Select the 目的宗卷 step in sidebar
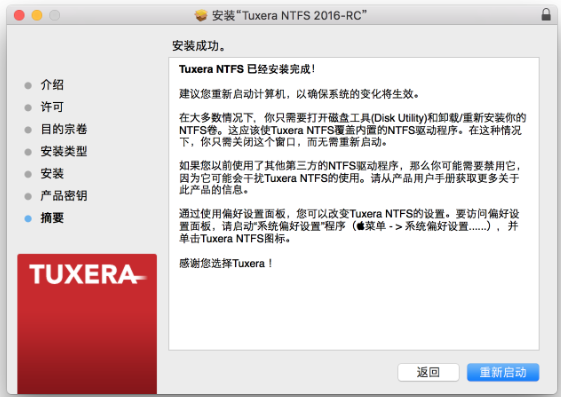The image size is (561, 397). [x=64, y=129]
